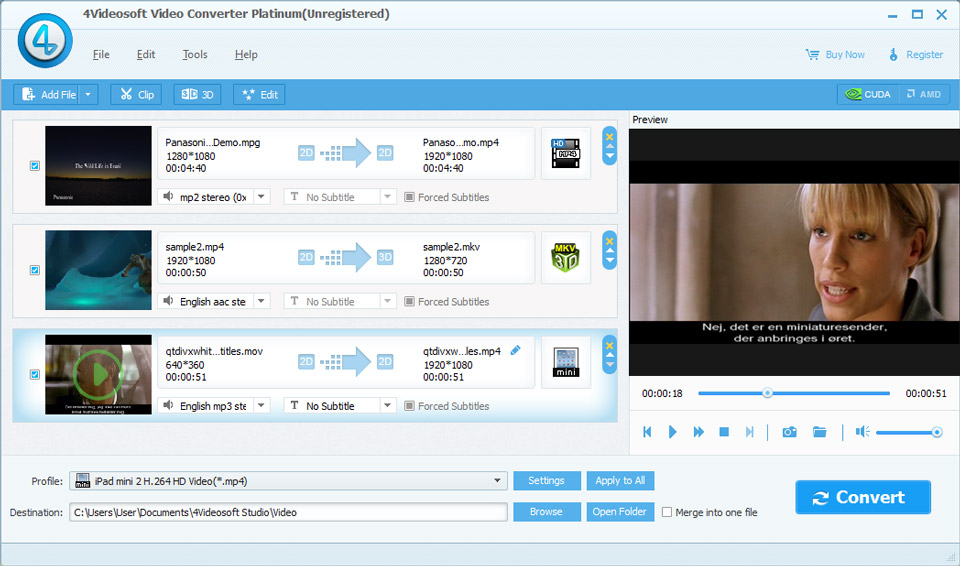Select the sample2.mp4 video thumbnail
This screenshot has width=960, height=566.
99,270
